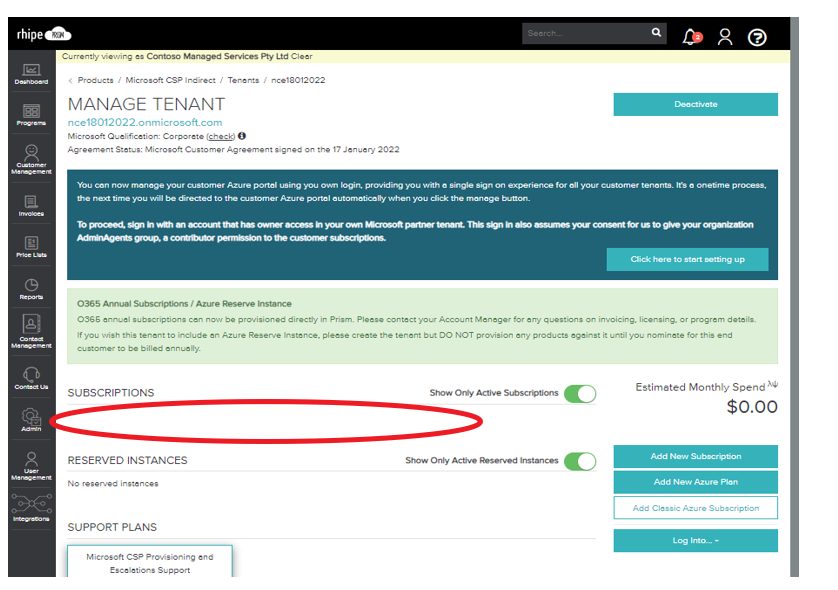This screenshot has height=590, width=838.
Task: Toggle Show Only Active Subscriptions switch
Action: pyautogui.click(x=580, y=394)
